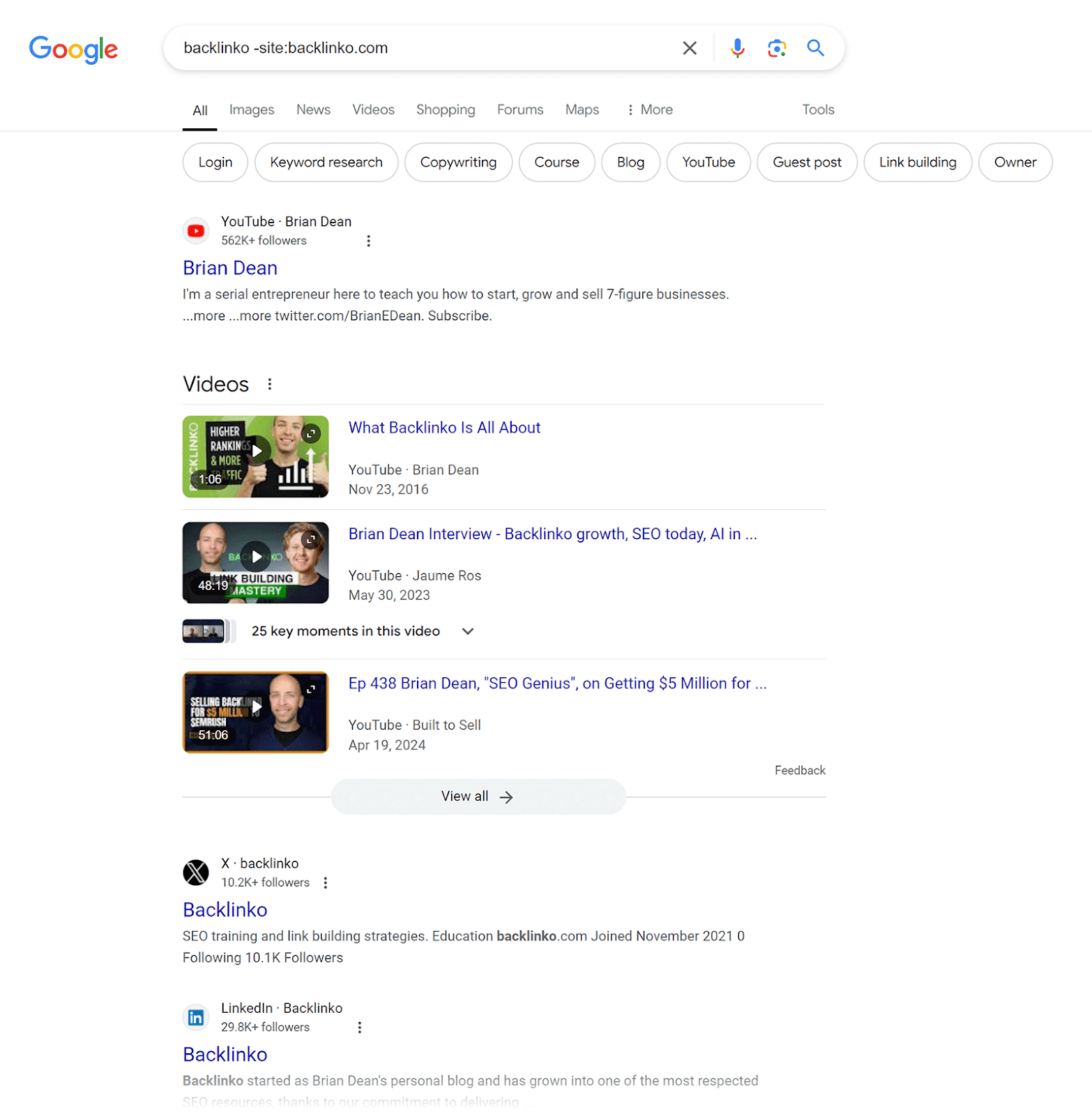
Task: Select the Login filter chip
Action: point(215,163)
